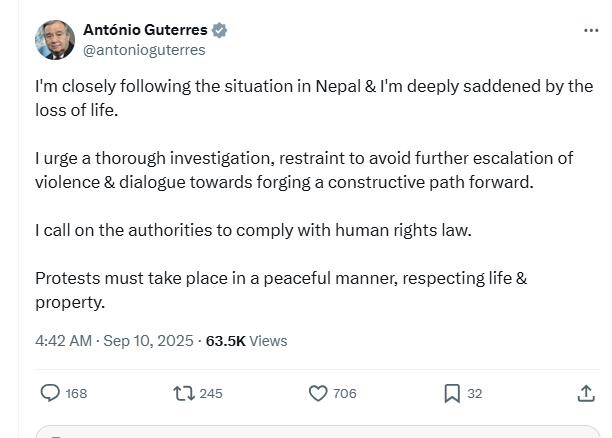Click the 168 replies count
Screen dimensions: 612x438
pos(76,393)
